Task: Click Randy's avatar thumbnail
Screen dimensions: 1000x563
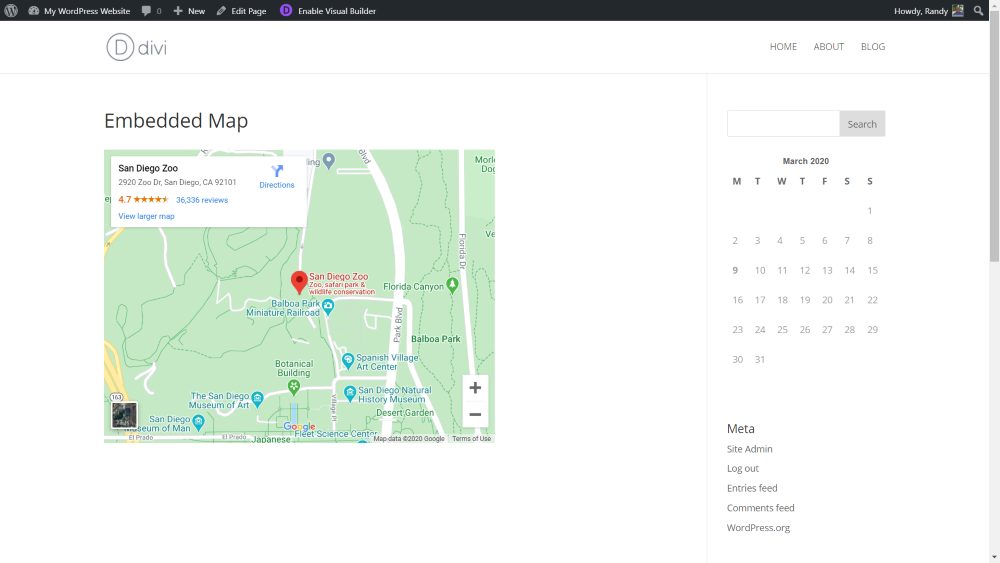Action: pos(958,10)
